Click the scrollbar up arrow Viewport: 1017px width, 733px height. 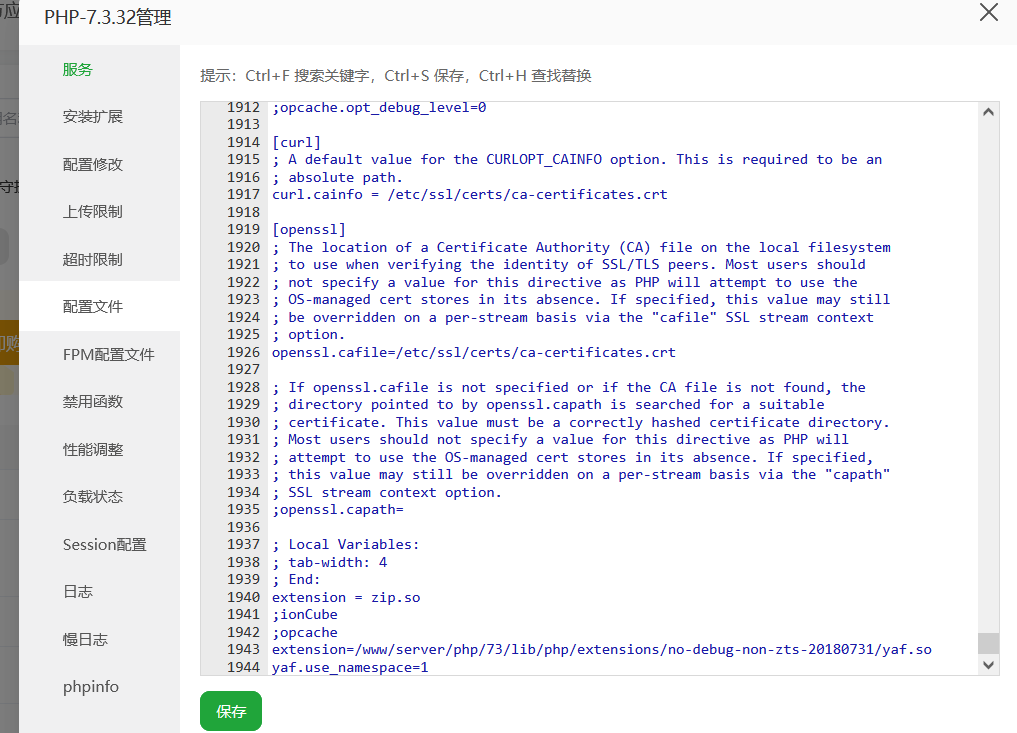click(x=989, y=111)
